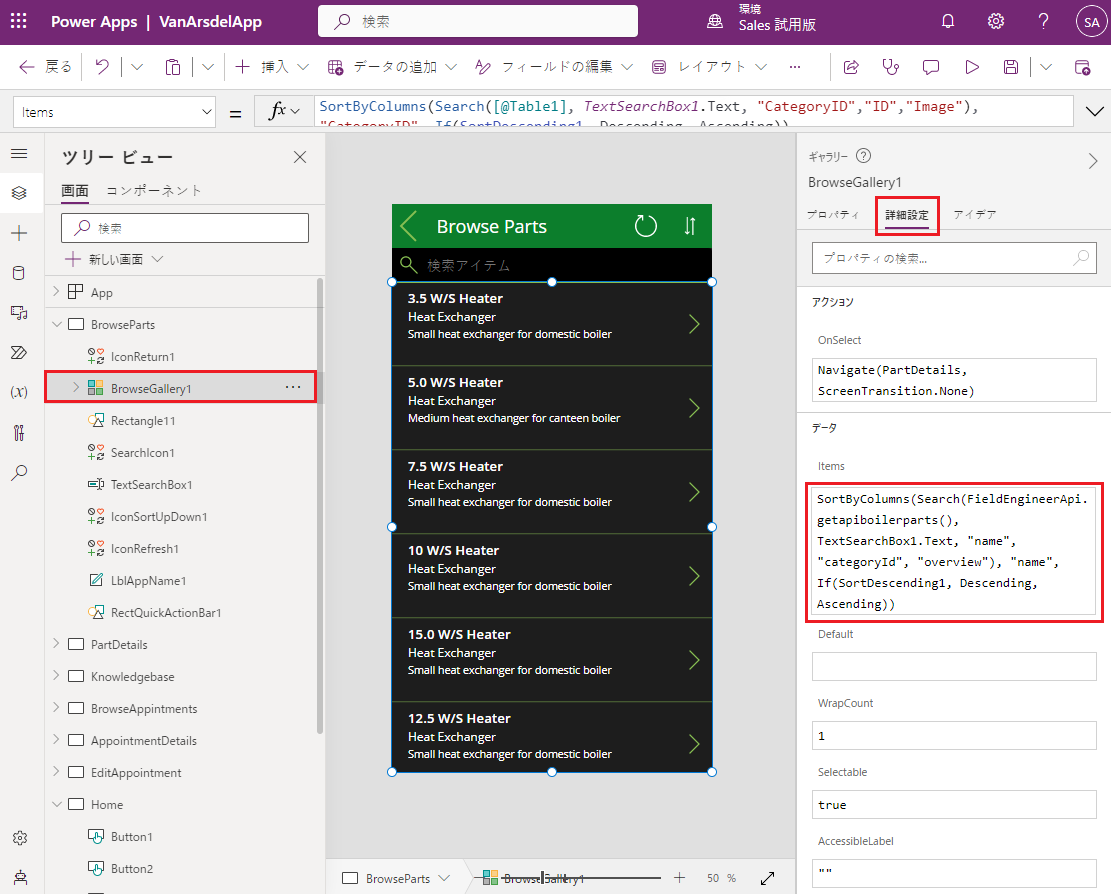Close the Tree view panel

300,157
